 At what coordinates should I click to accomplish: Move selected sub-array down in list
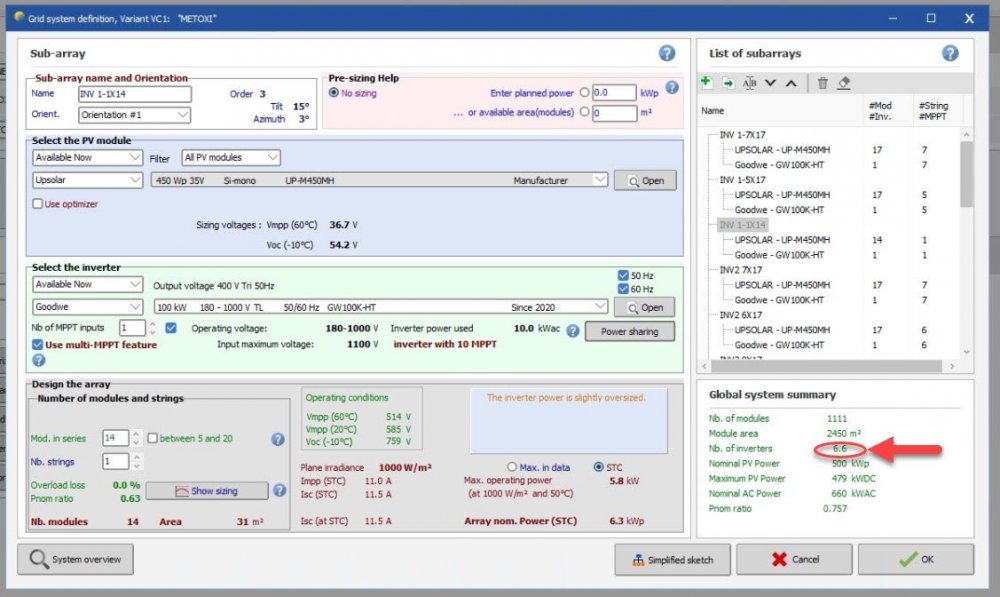coord(770,83)
